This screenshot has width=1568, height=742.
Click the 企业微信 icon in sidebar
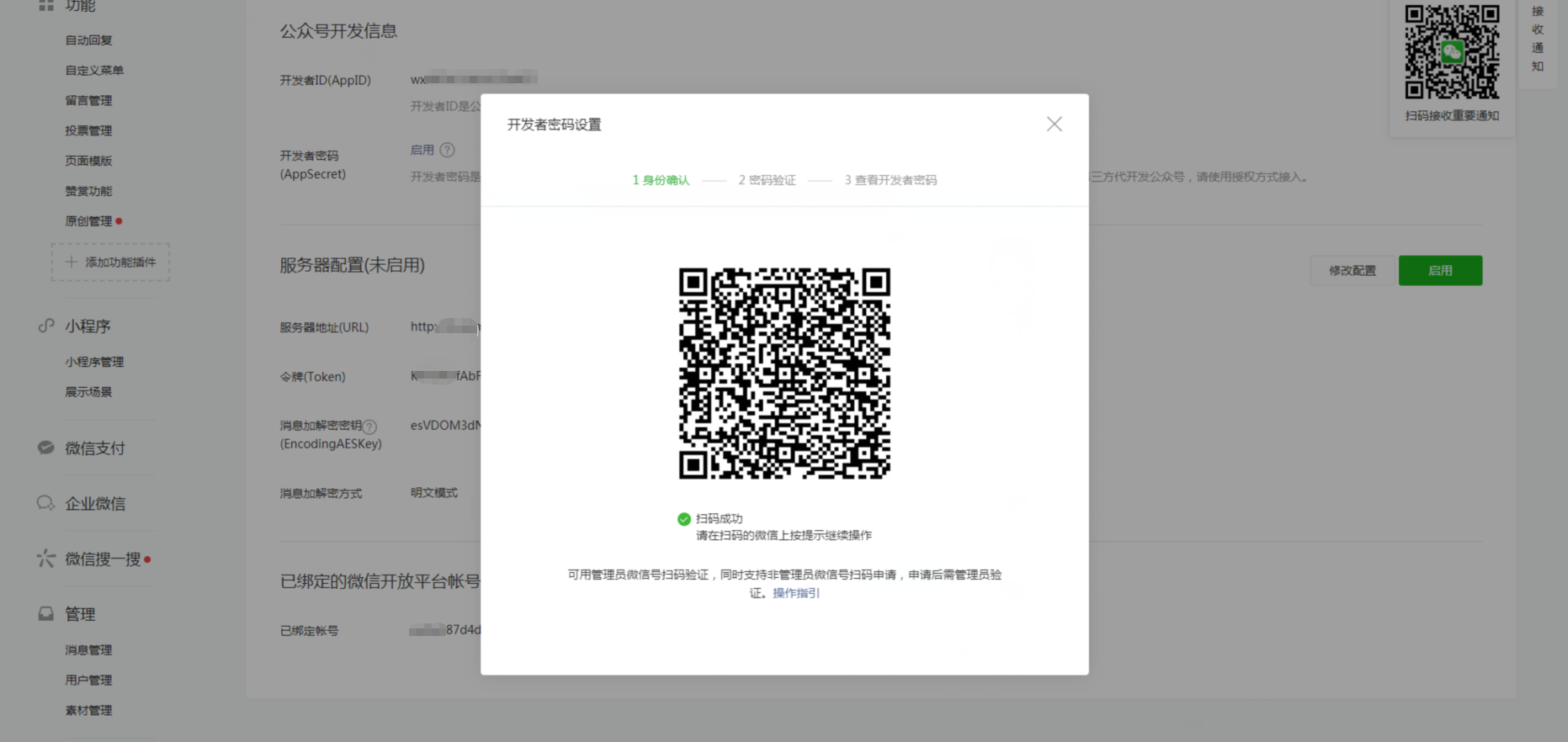(x=46, y=503)
